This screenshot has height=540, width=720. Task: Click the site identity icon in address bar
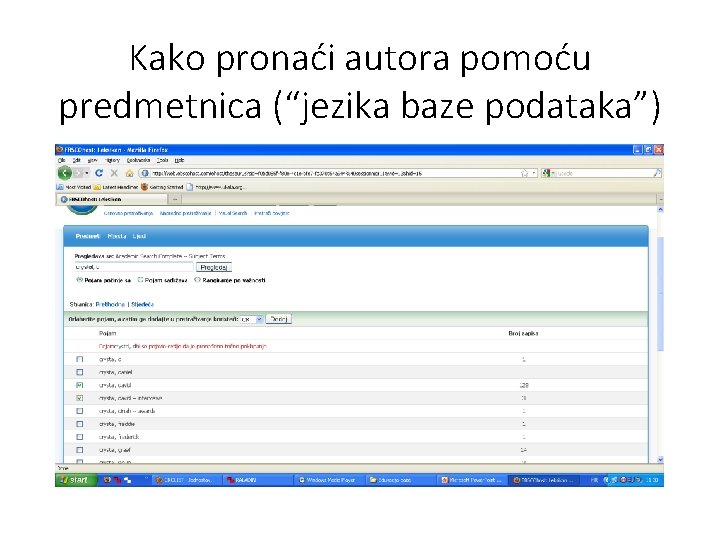(145, 173)
